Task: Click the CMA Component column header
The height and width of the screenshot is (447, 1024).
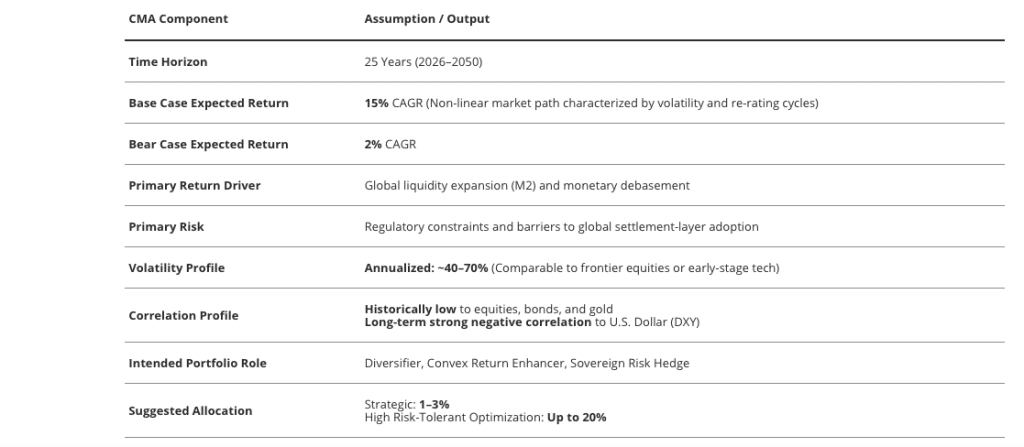Action: (178, 19)
